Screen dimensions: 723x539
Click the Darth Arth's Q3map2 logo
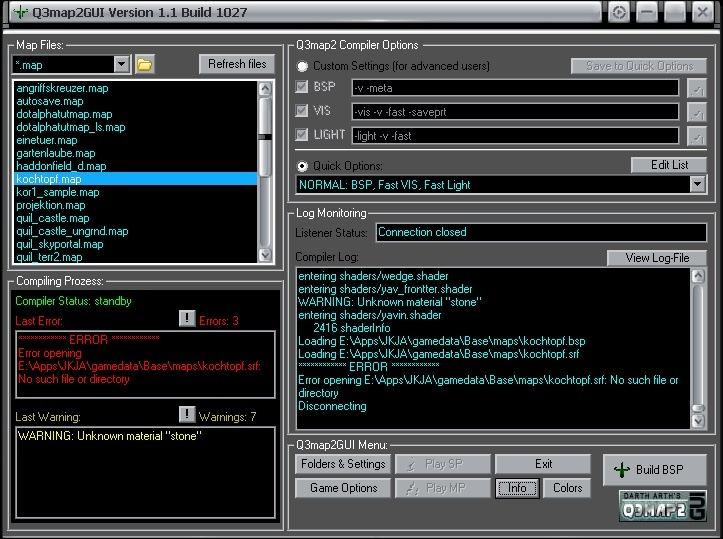[662, 505]
